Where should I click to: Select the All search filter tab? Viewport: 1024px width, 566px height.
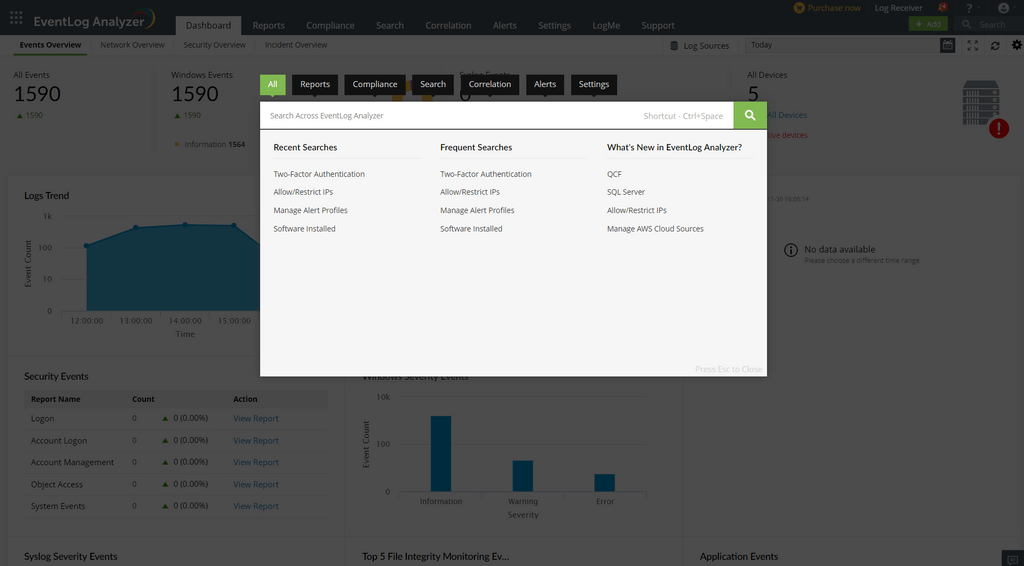click(272, 84)
